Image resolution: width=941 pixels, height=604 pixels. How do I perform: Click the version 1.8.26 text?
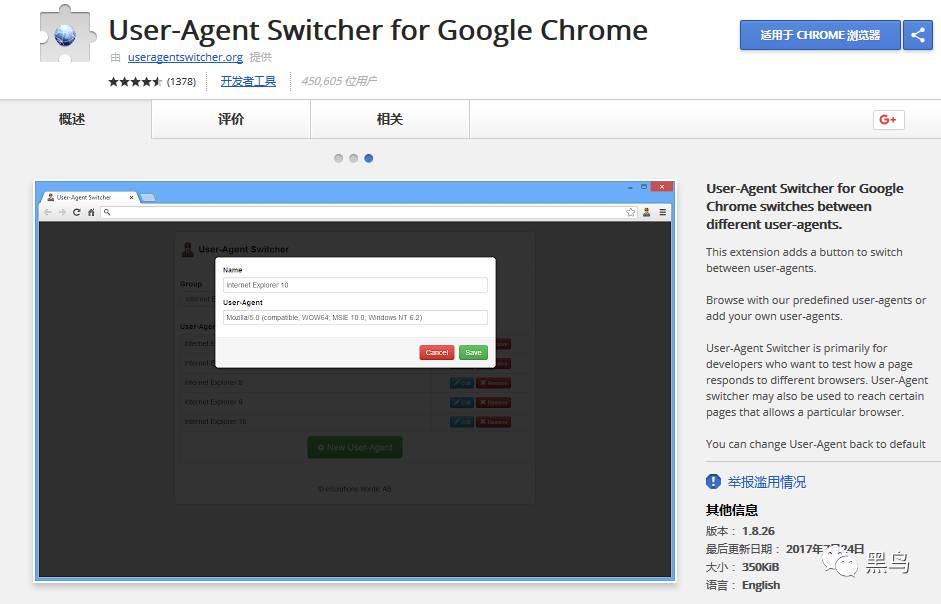(x=758, y=531)
